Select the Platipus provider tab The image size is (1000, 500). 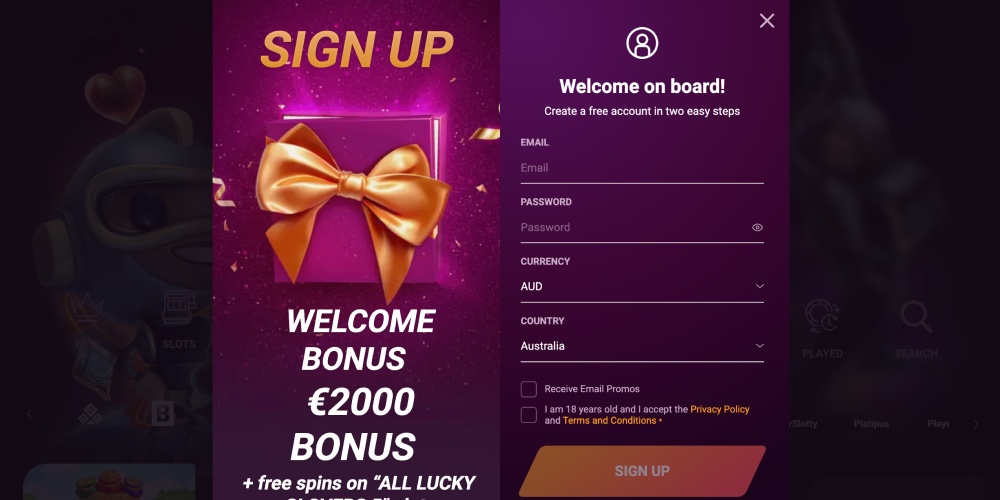(x=871, y=423)
